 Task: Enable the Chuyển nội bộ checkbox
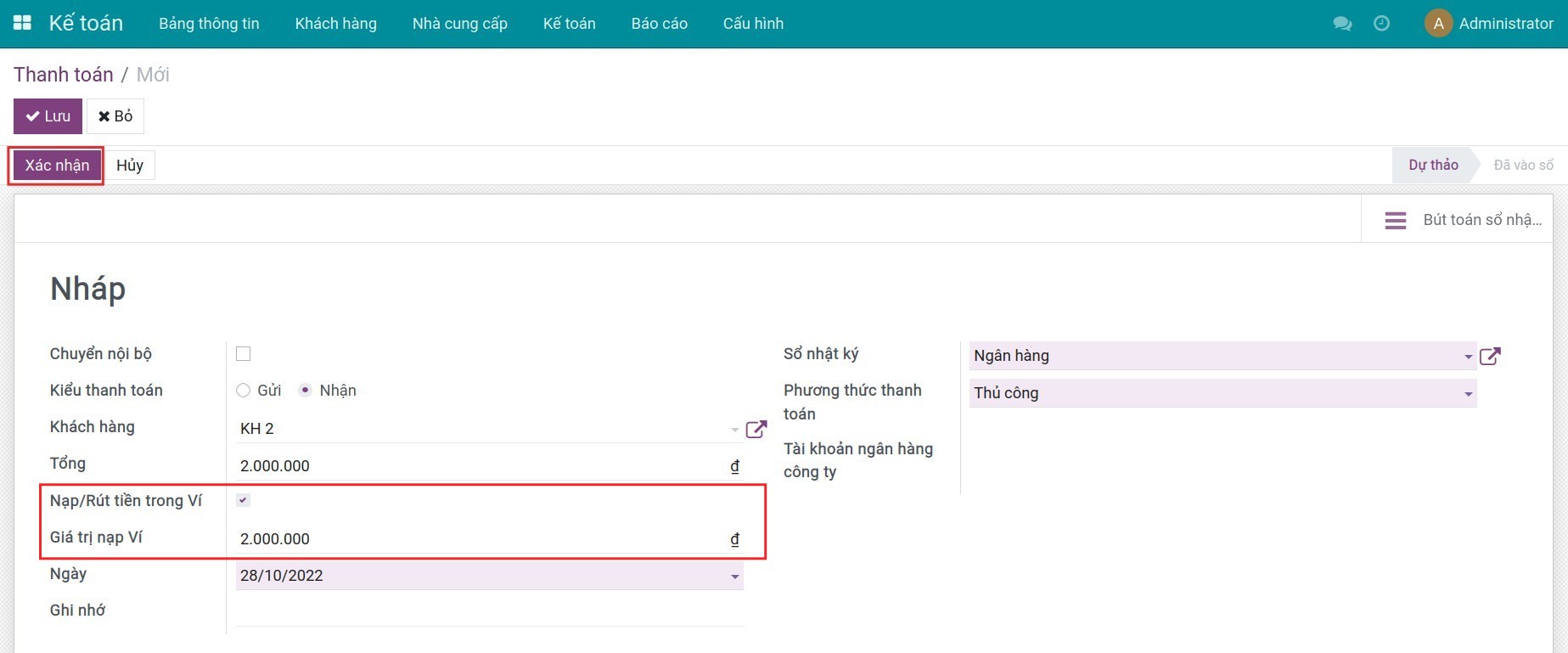point(244,354)
